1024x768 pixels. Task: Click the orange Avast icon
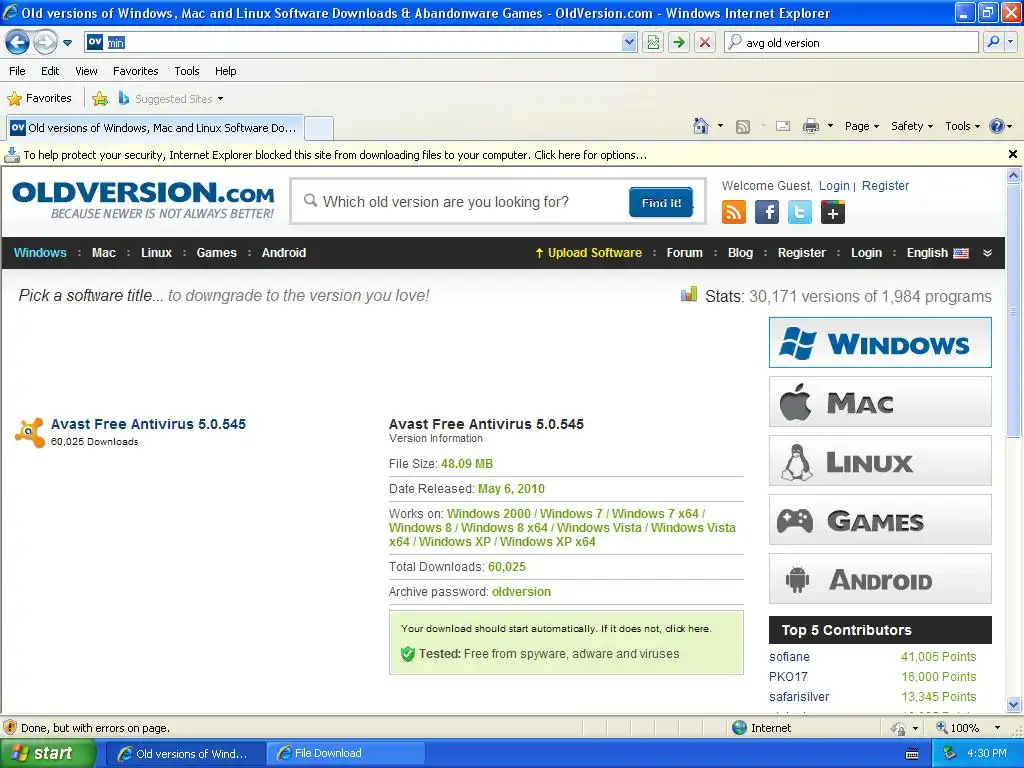(x=29, y=432)
